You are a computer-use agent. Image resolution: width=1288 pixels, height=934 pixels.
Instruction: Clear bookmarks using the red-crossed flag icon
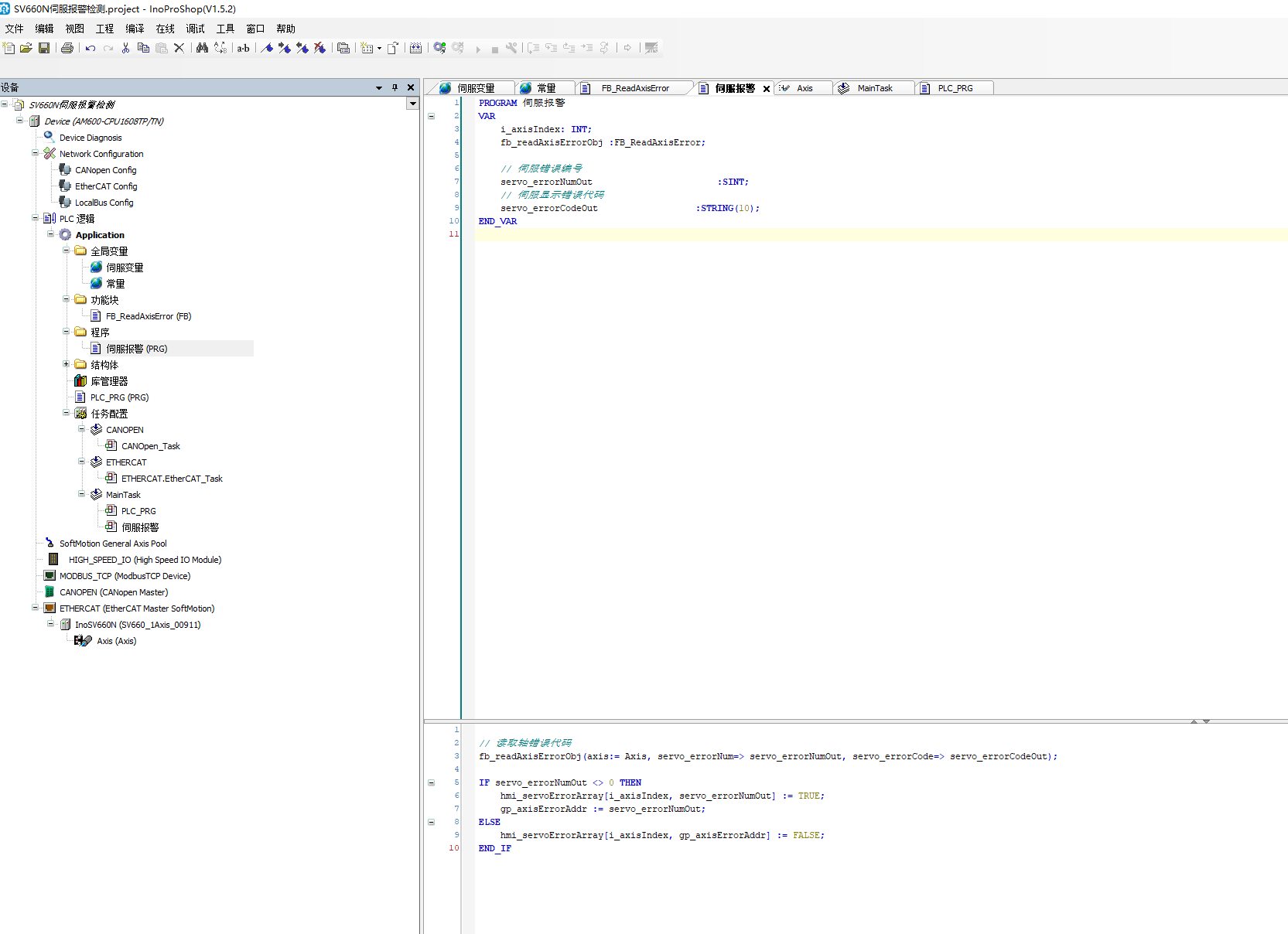319,48
